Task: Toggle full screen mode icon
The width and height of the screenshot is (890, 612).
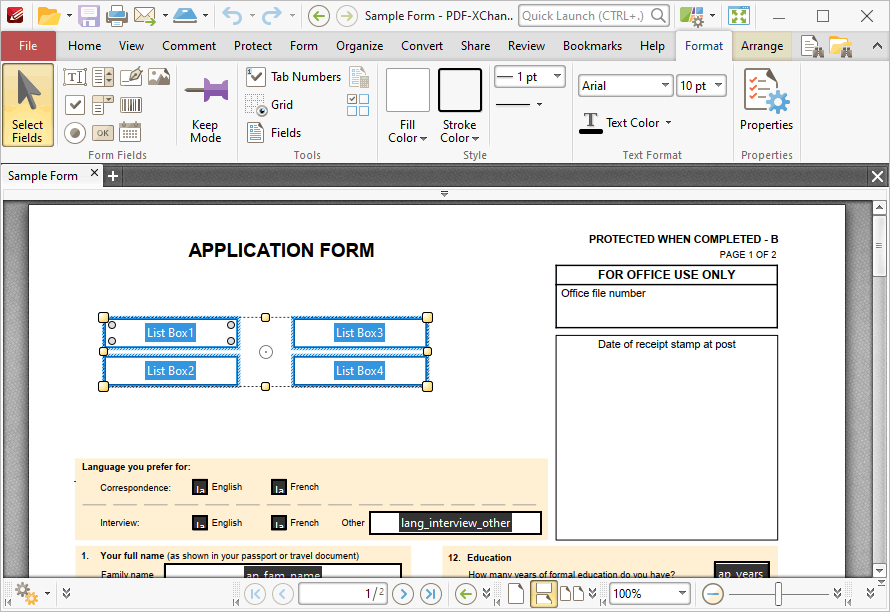Action: [739, 16]
